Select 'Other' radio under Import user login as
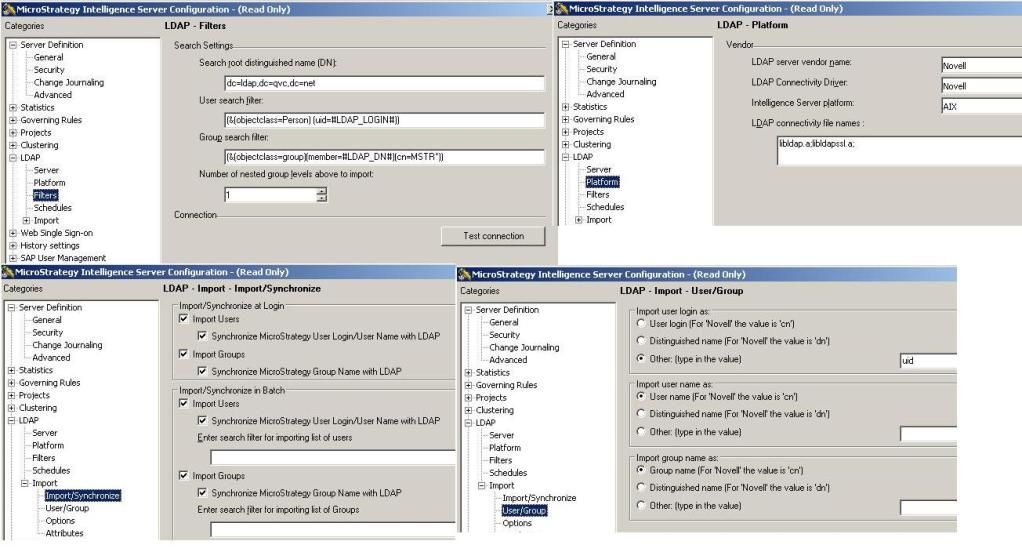This screenshot has height=552, width=1022. [x=641, y=358]
